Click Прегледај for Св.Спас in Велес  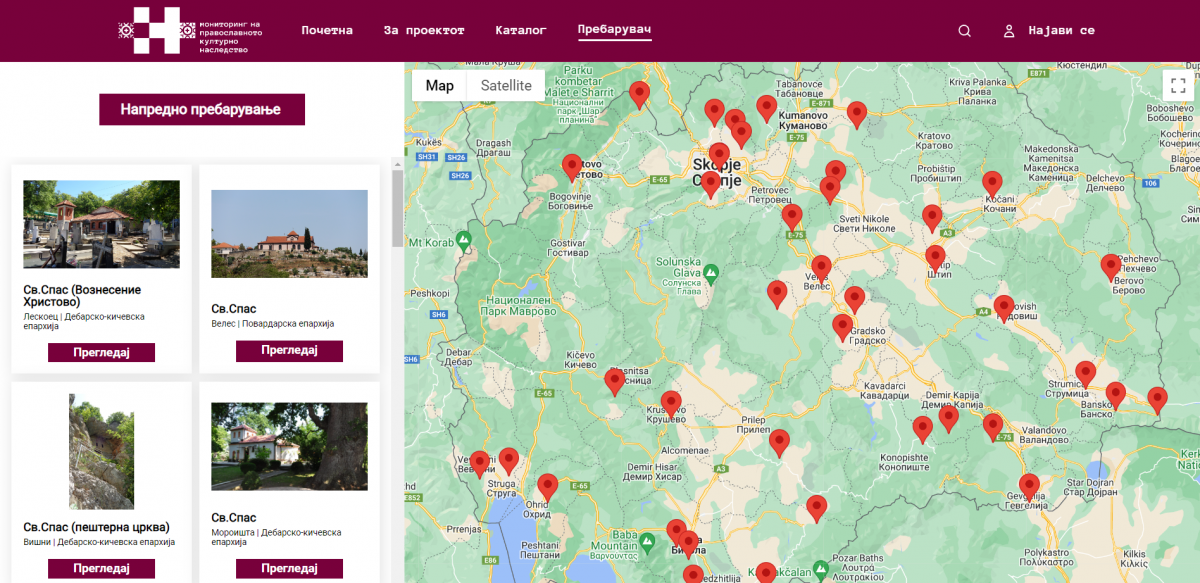[x=289, y=351]
